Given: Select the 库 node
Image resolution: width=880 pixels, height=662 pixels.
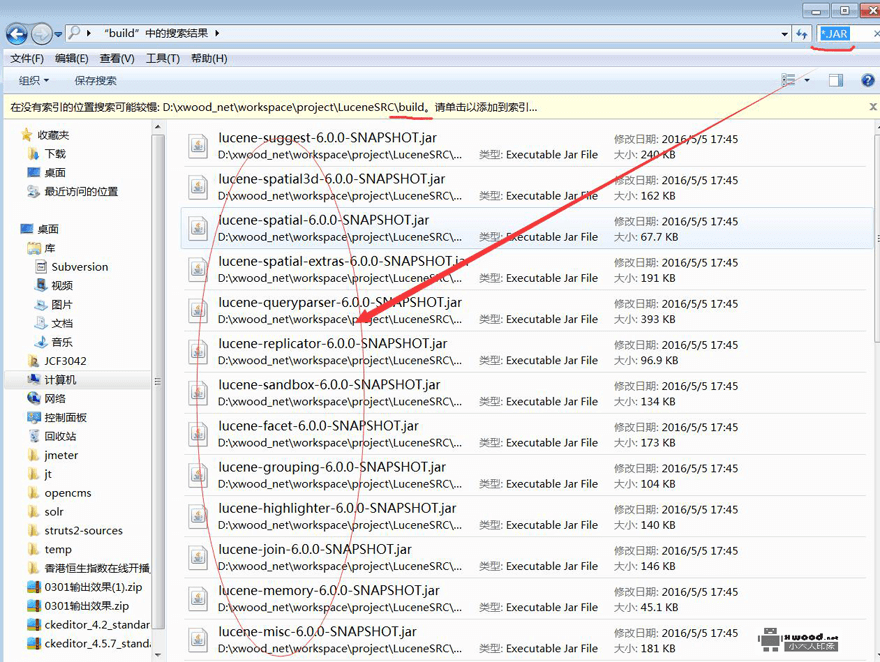Looking at the screenshot, I should click(42, 248).
